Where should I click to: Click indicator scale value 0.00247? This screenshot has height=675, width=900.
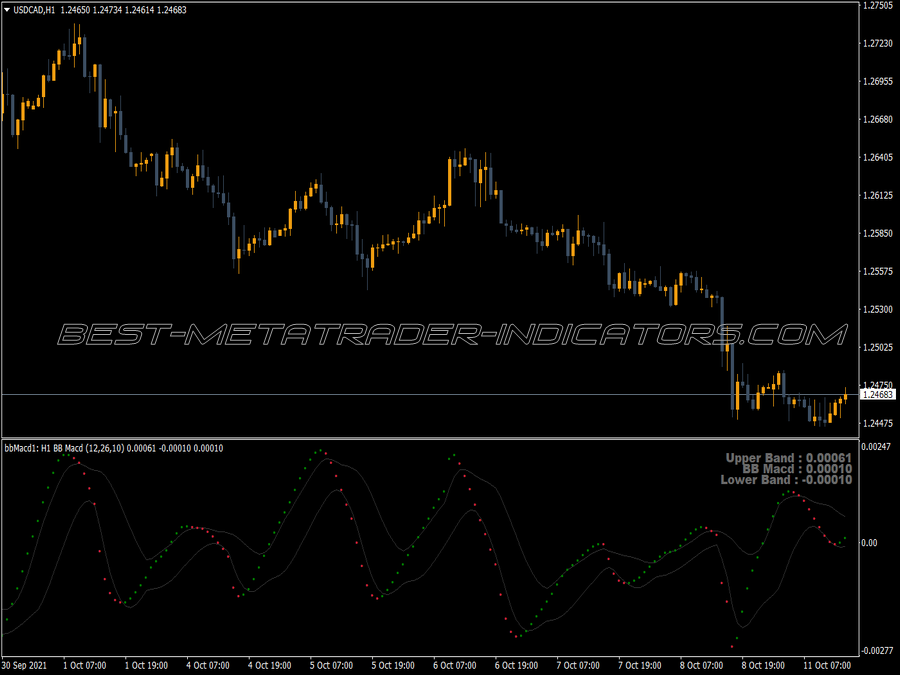click(x=876, y=446)
